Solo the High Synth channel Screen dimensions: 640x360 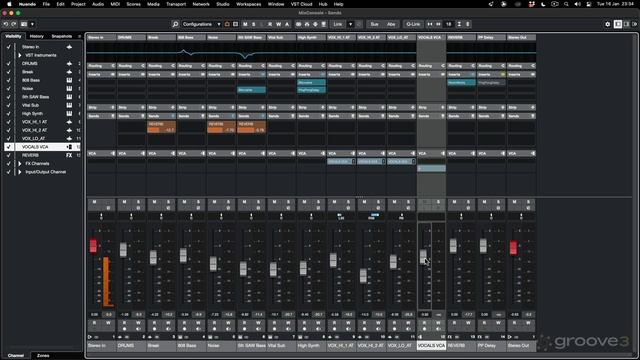click(318, 202)
